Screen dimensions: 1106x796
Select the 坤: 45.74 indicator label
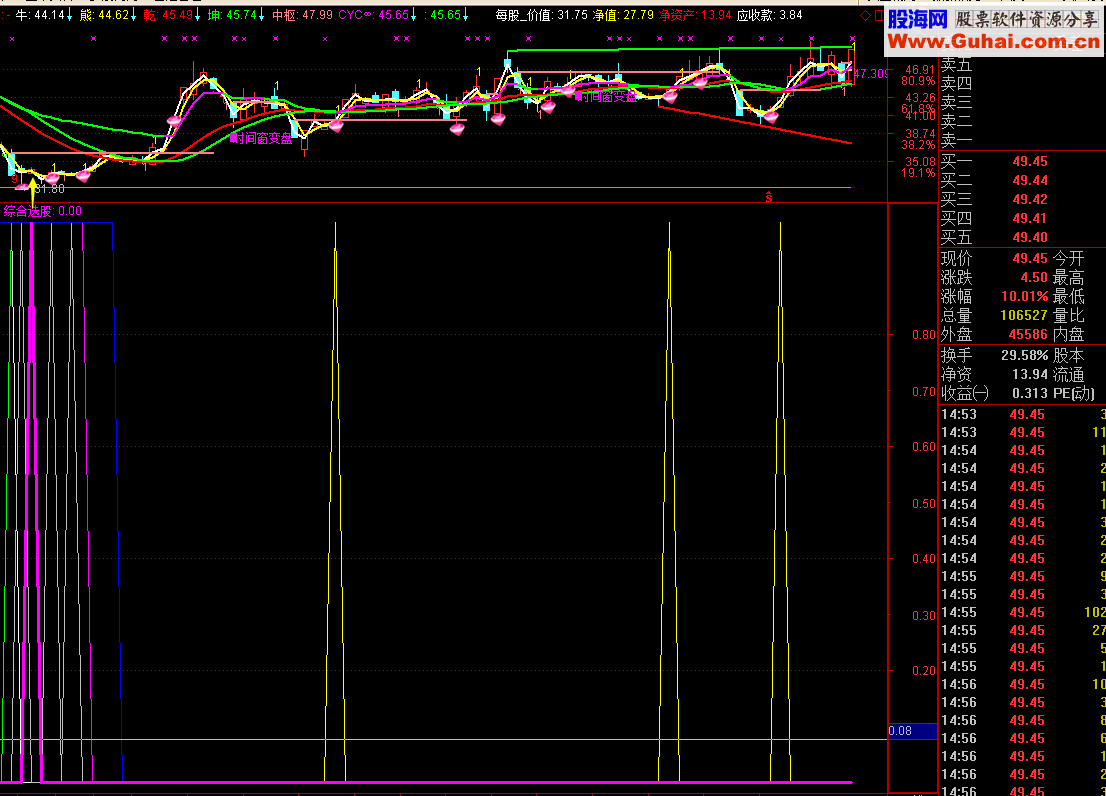[x=236, y=15]
